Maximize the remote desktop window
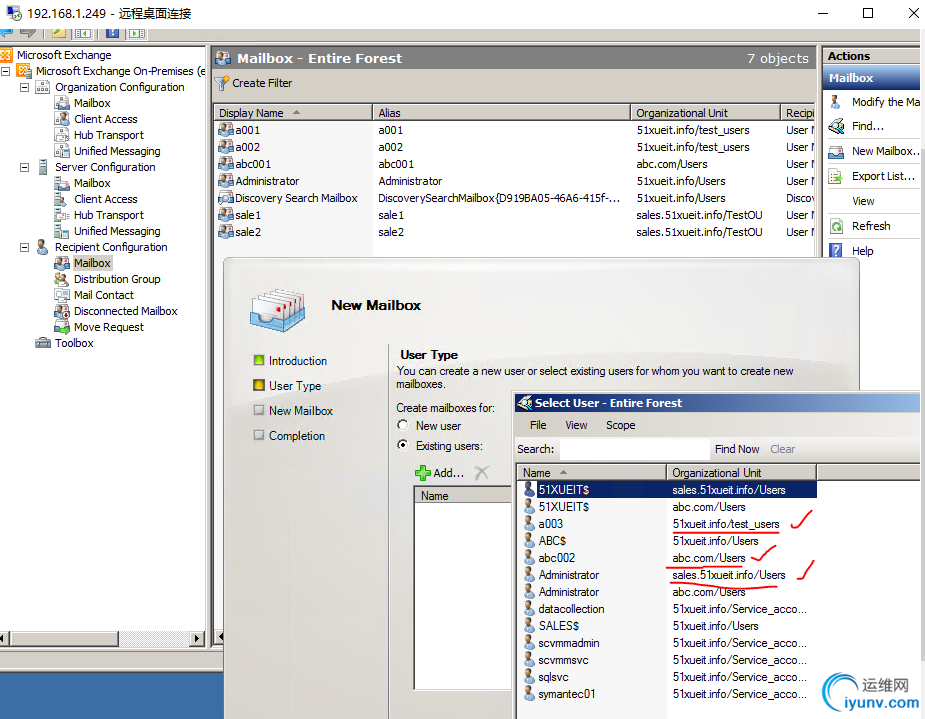This screenshot has height=719, width=925. (868, 13)
